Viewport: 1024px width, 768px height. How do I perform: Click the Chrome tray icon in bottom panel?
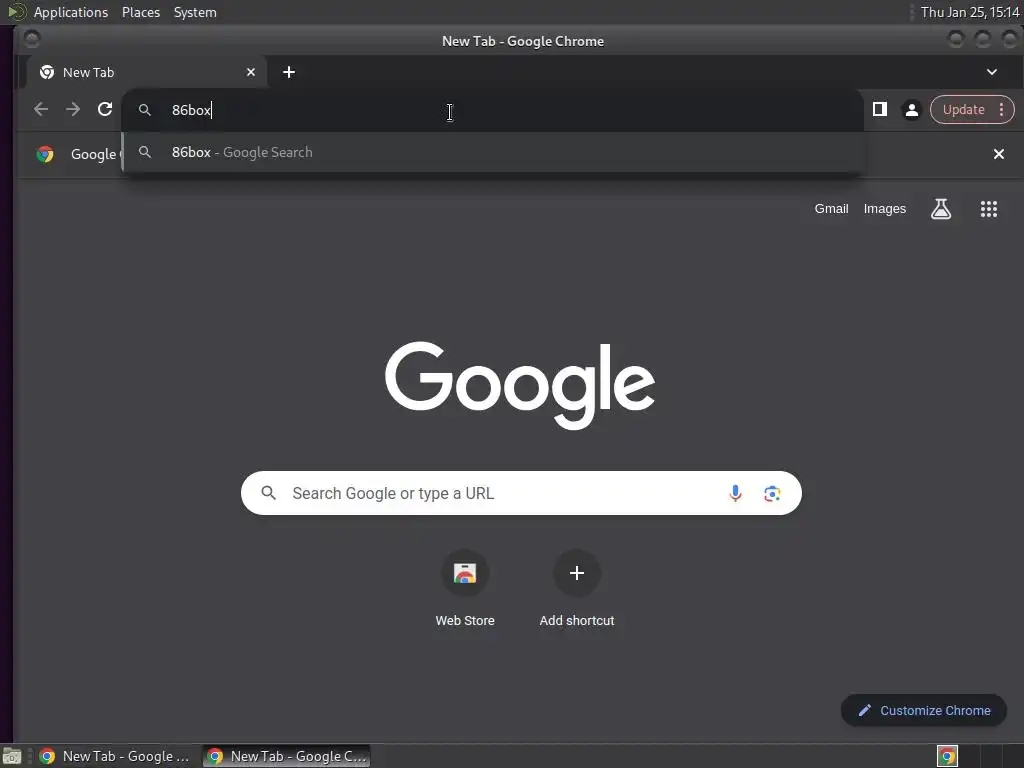click(x=947, y=756)
